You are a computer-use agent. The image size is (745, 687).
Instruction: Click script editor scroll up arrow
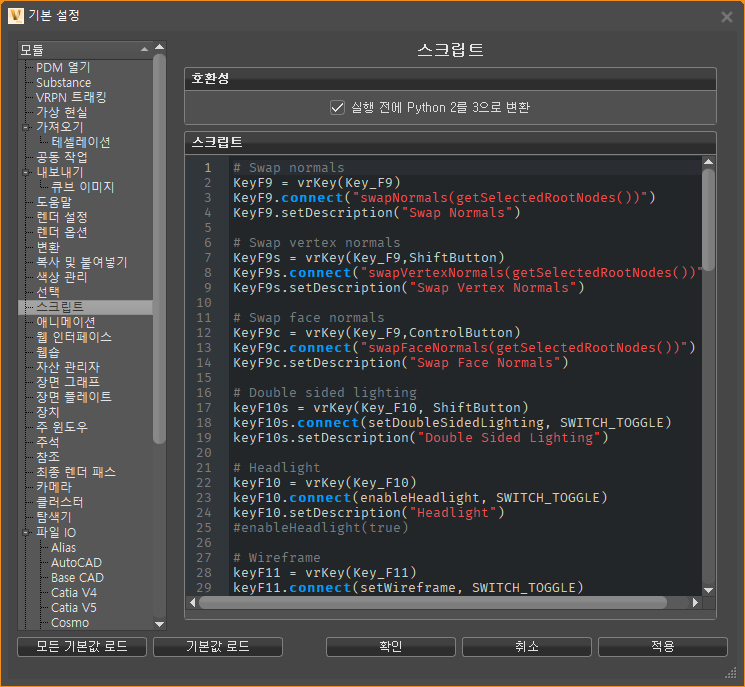pos(708,162)
